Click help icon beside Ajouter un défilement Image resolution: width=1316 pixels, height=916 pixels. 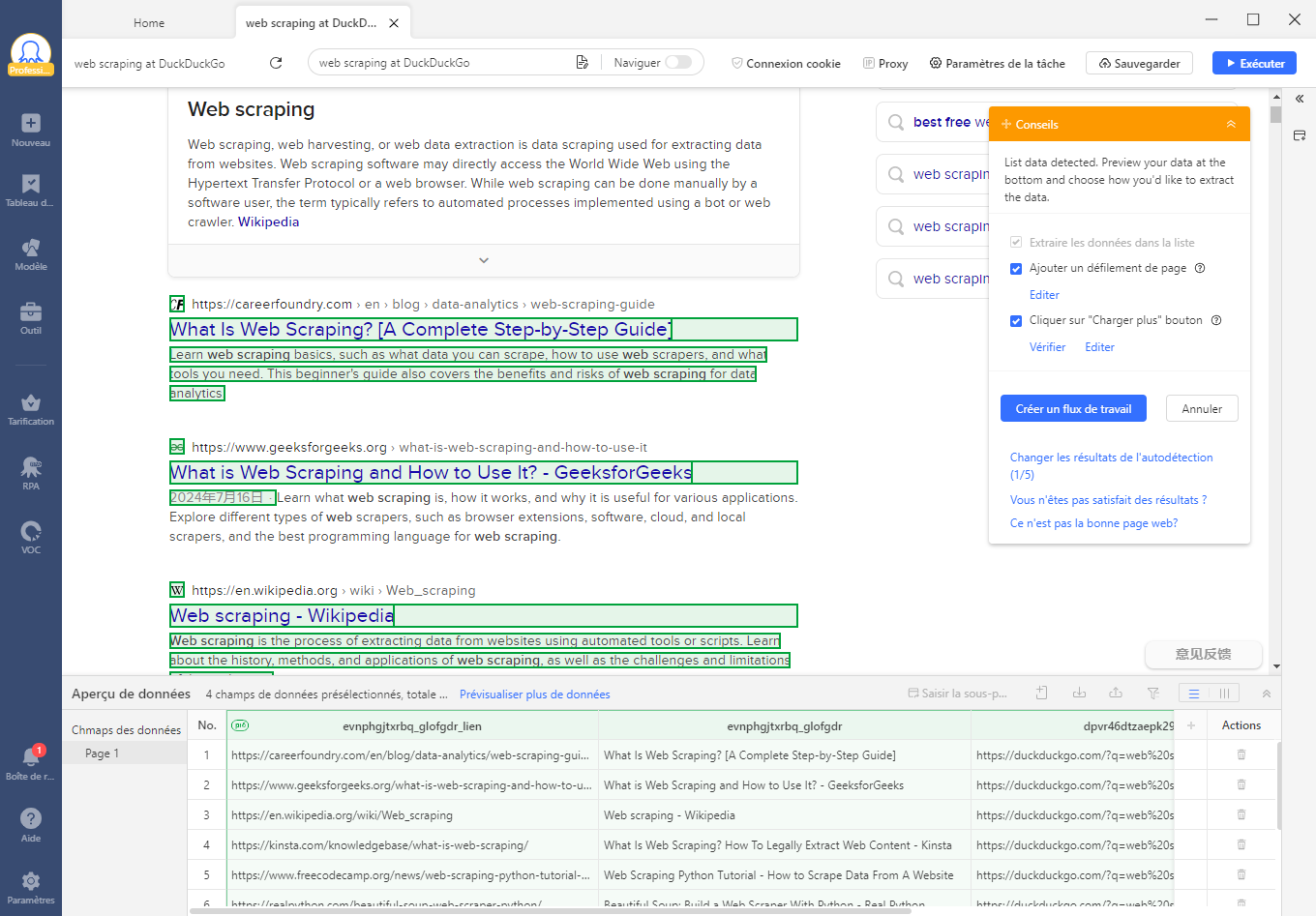point(1200,268)
